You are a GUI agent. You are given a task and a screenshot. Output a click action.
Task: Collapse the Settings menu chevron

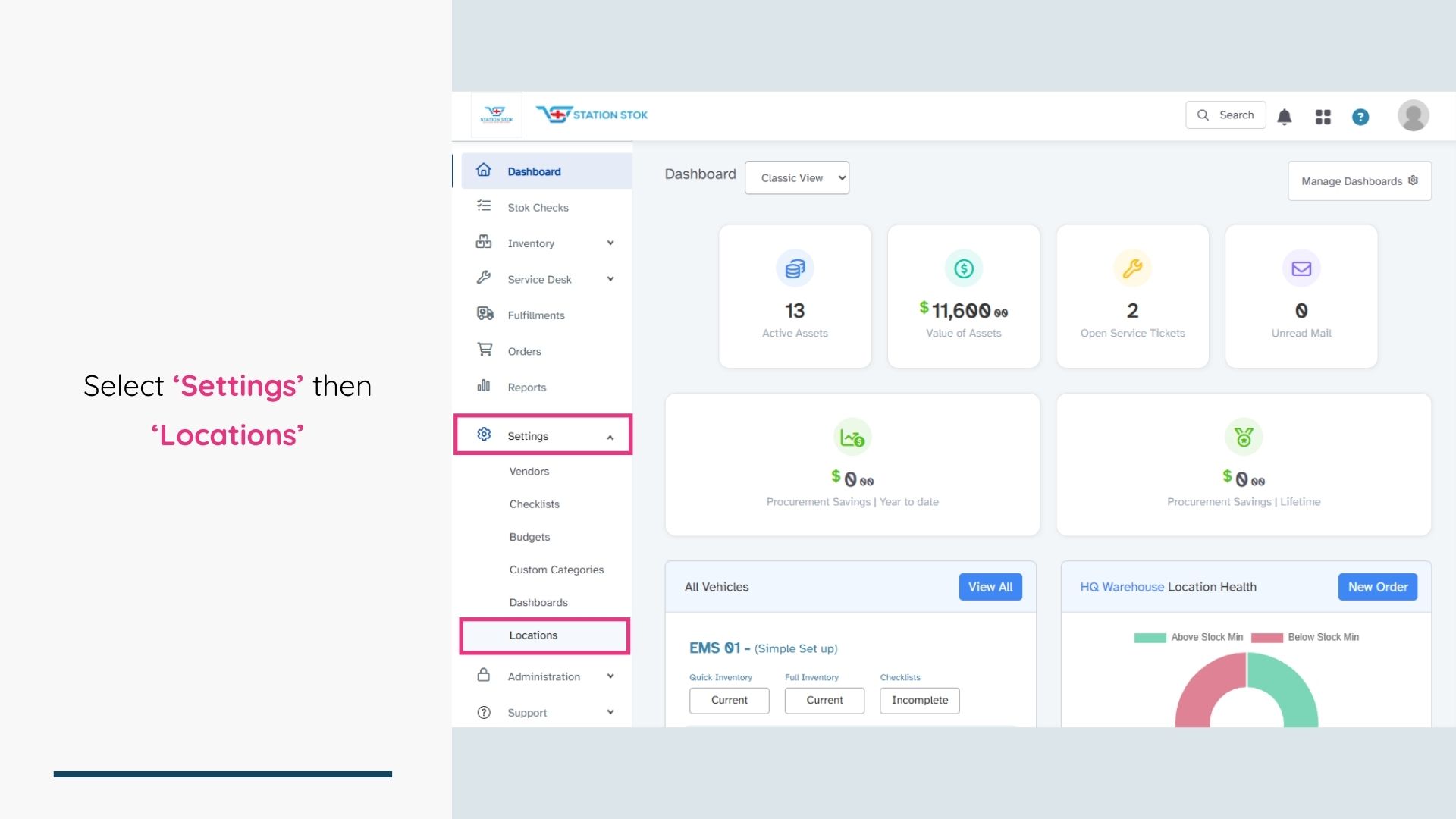click(610, 437)
